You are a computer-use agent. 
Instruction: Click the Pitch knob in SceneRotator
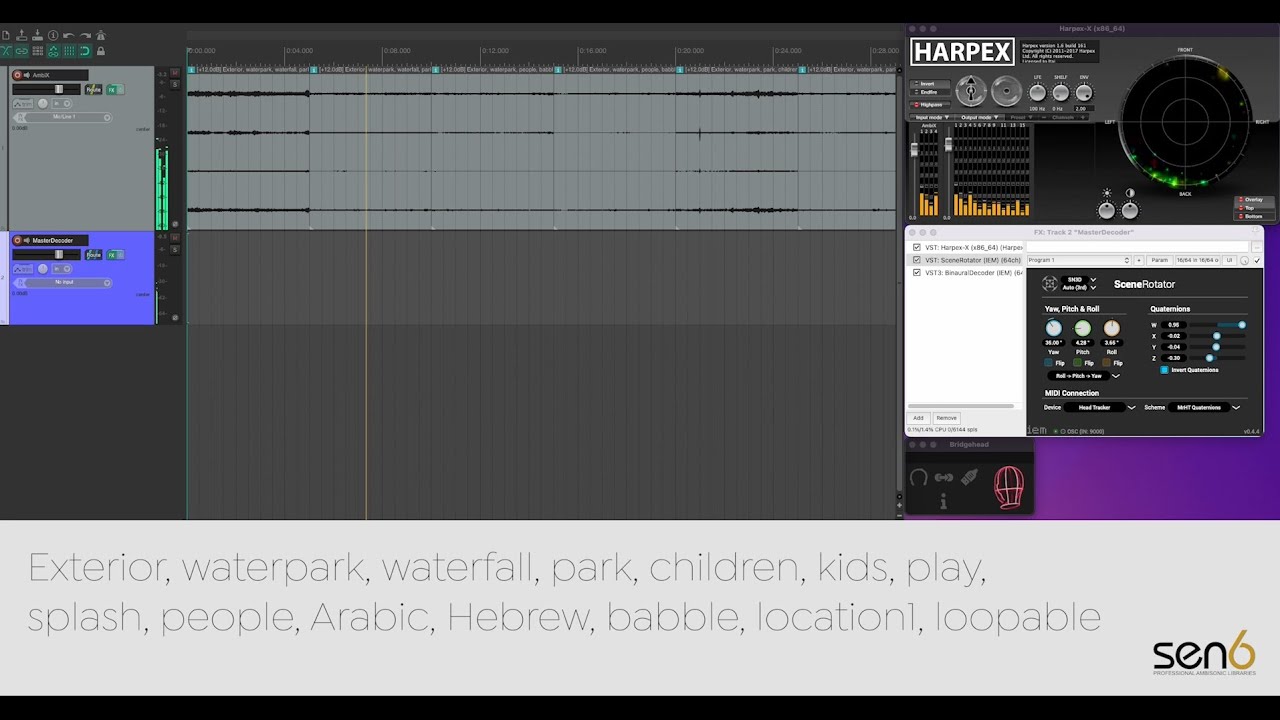coord(1083,328)
